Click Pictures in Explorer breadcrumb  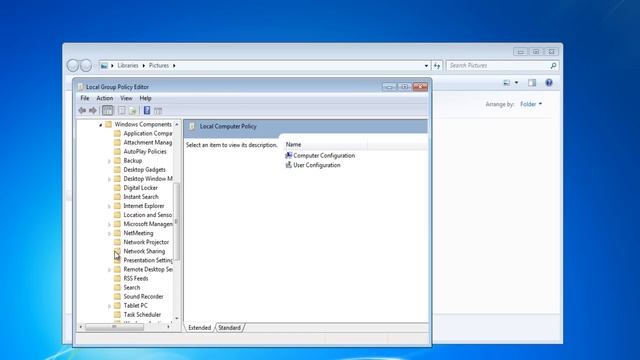coord(159,65)
